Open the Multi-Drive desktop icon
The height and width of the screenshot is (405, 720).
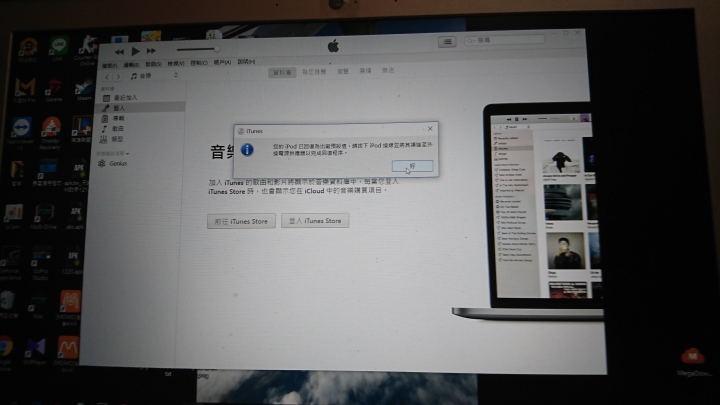pos(44,217)
